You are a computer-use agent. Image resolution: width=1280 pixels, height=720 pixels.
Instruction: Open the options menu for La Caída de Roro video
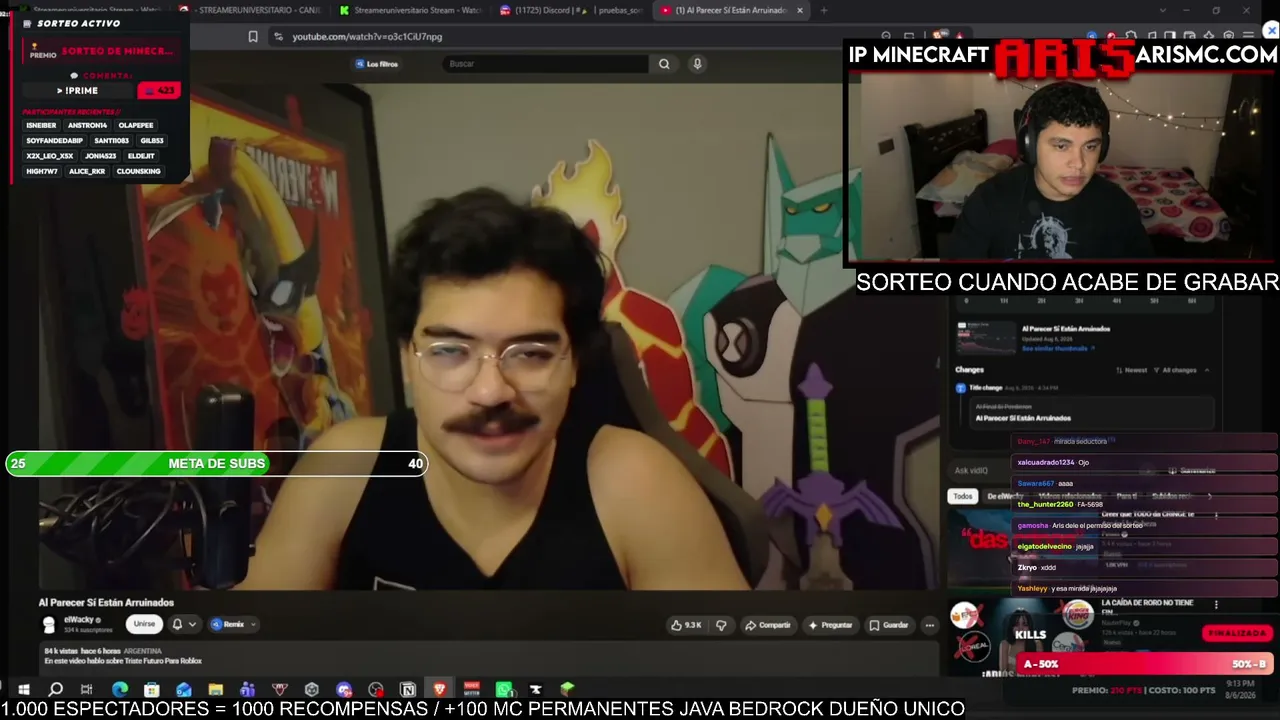[x=1216, y=604]
